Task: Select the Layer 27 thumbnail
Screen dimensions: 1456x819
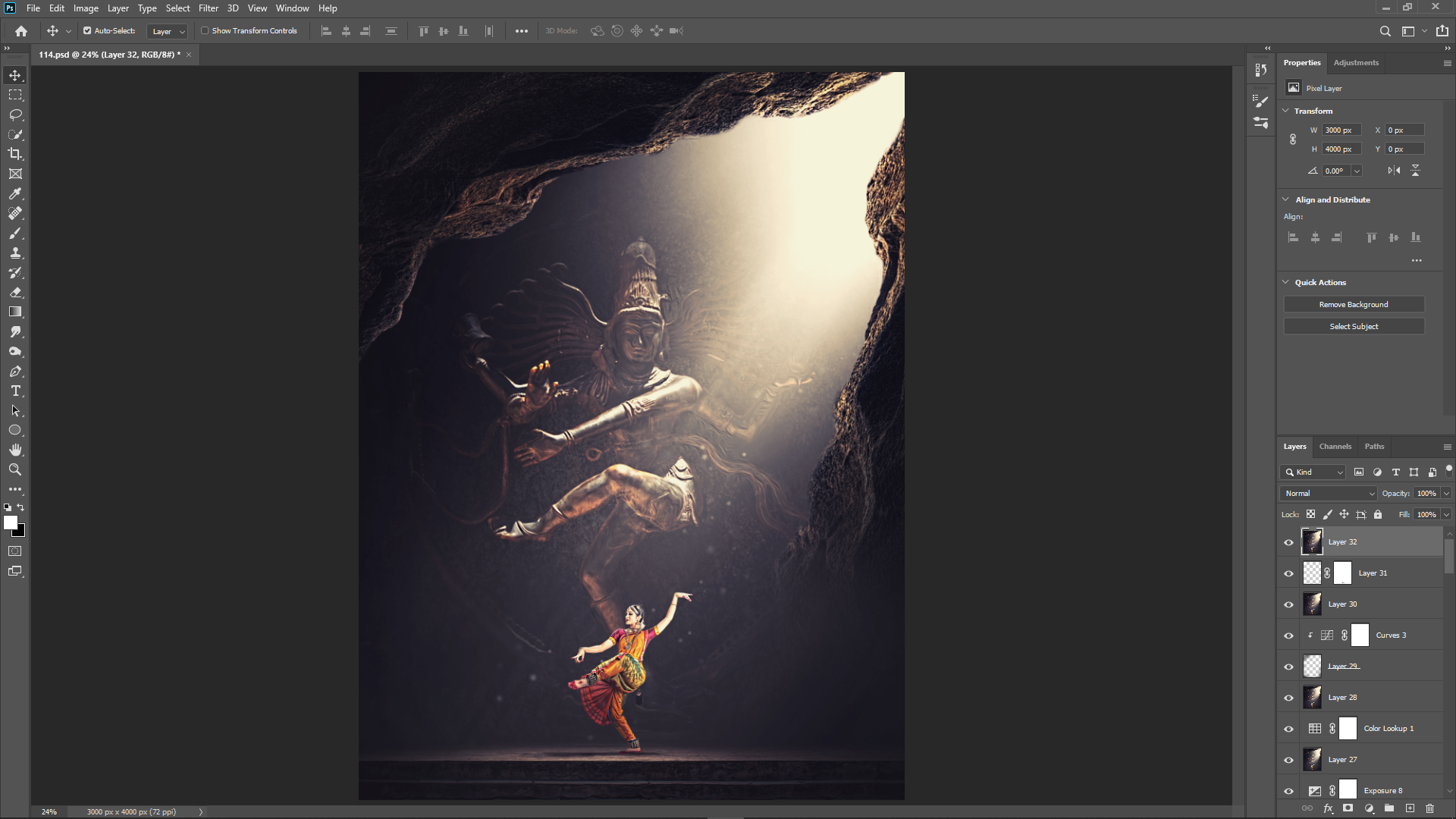Action: tap(1312, 760)
